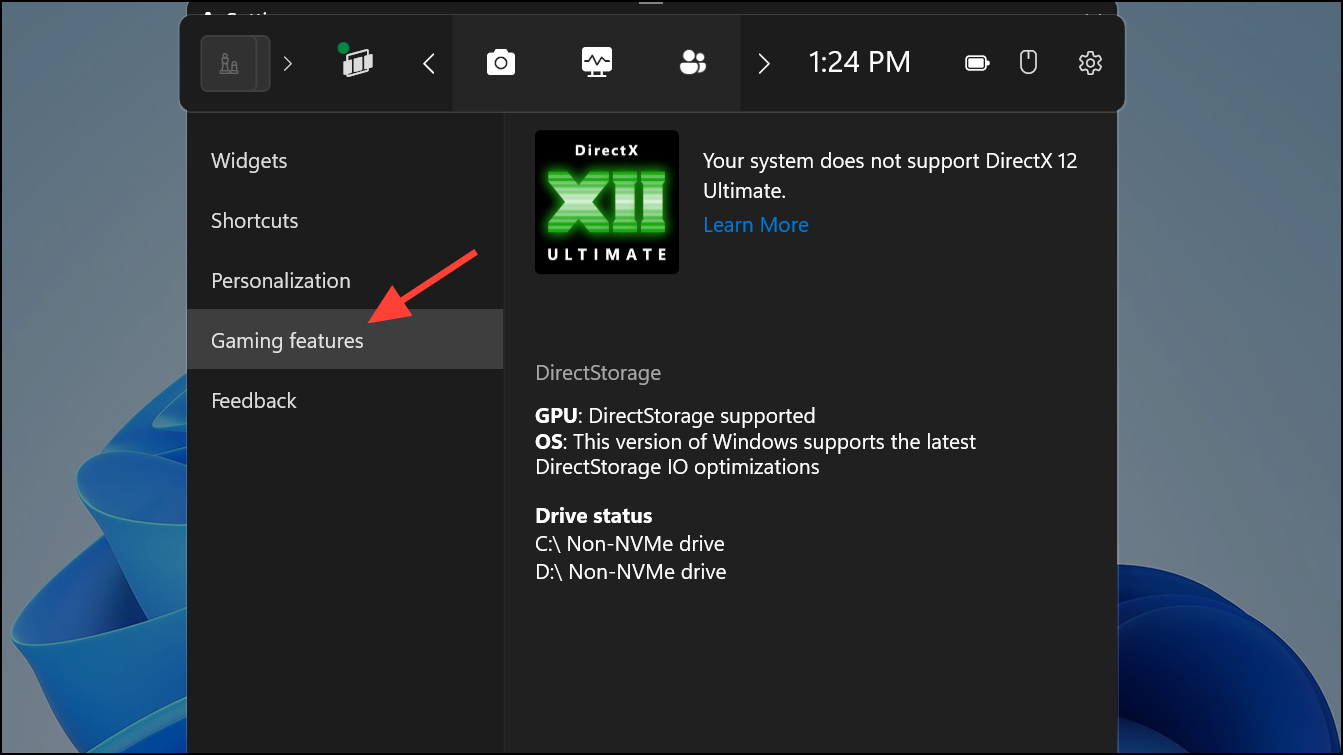Open the Performance monitor widget
Viewport: 1343px width, 755px height.
pos(597,63)
